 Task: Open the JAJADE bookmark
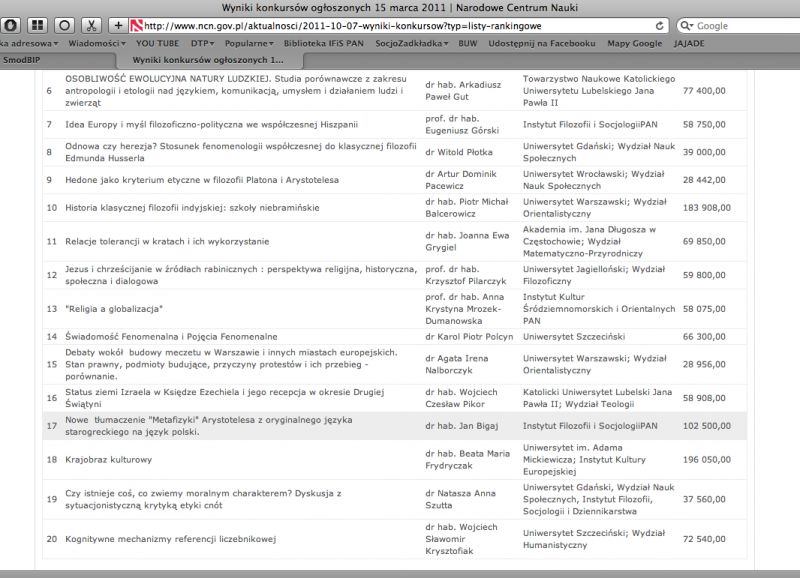point(689,43)
